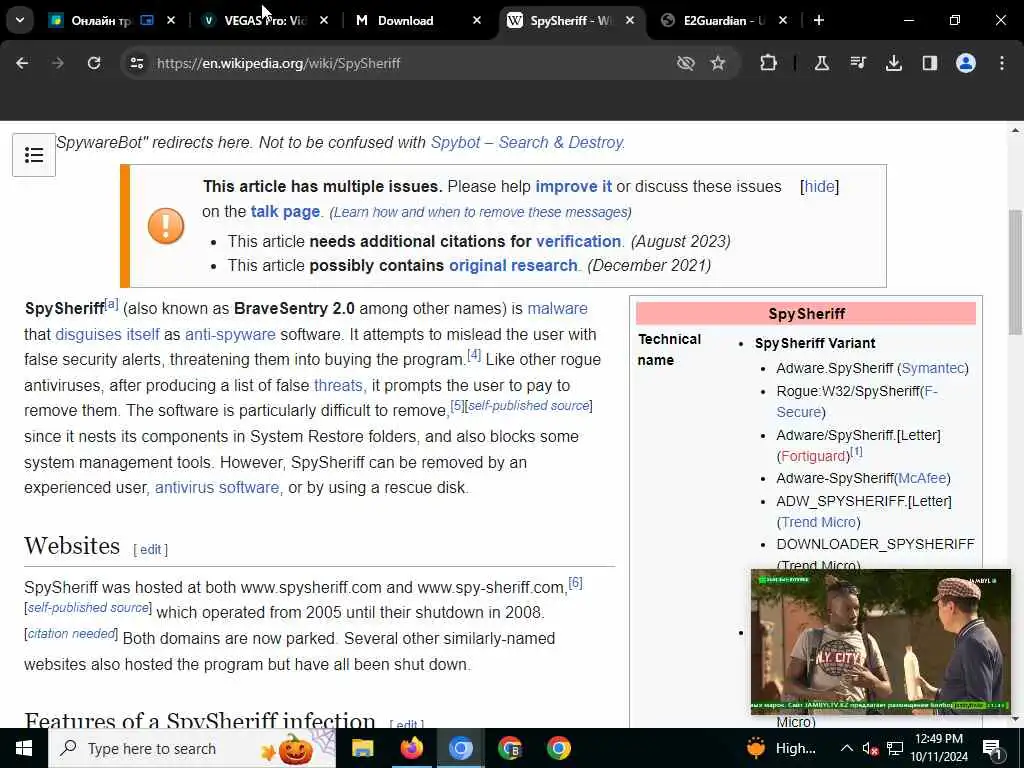Close the E2Guardian tab
Viewport: 1024px width, 768px height.
[x=783, y=21]
